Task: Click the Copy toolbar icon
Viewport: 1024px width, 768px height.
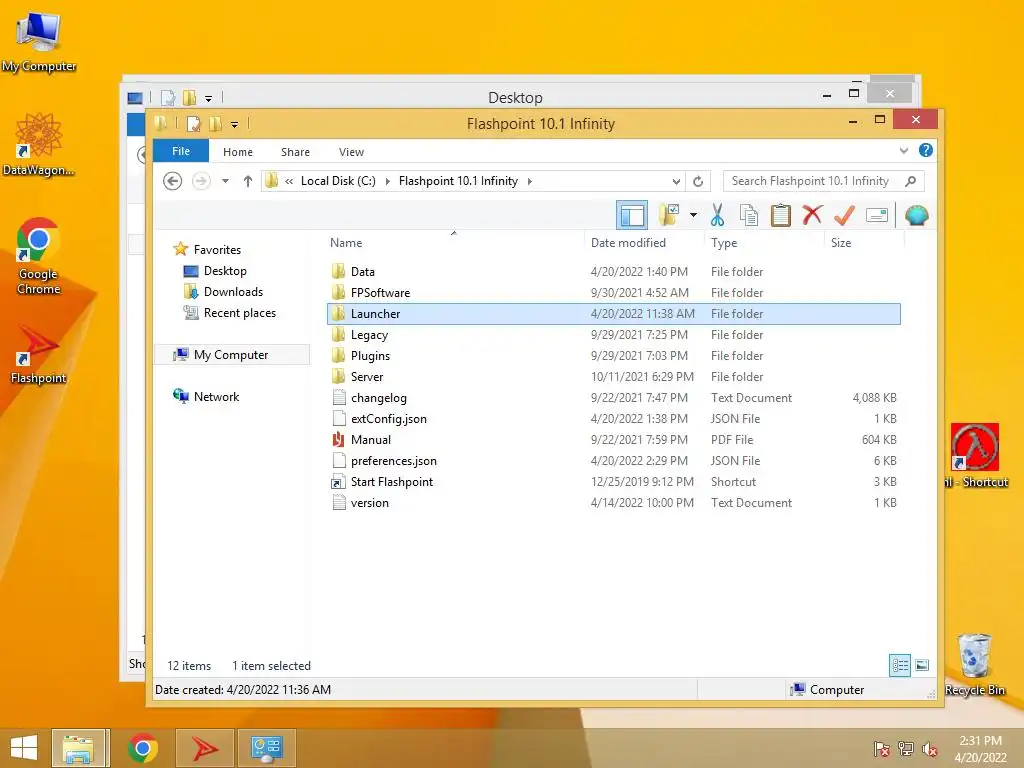Action: tap(748, 215)
